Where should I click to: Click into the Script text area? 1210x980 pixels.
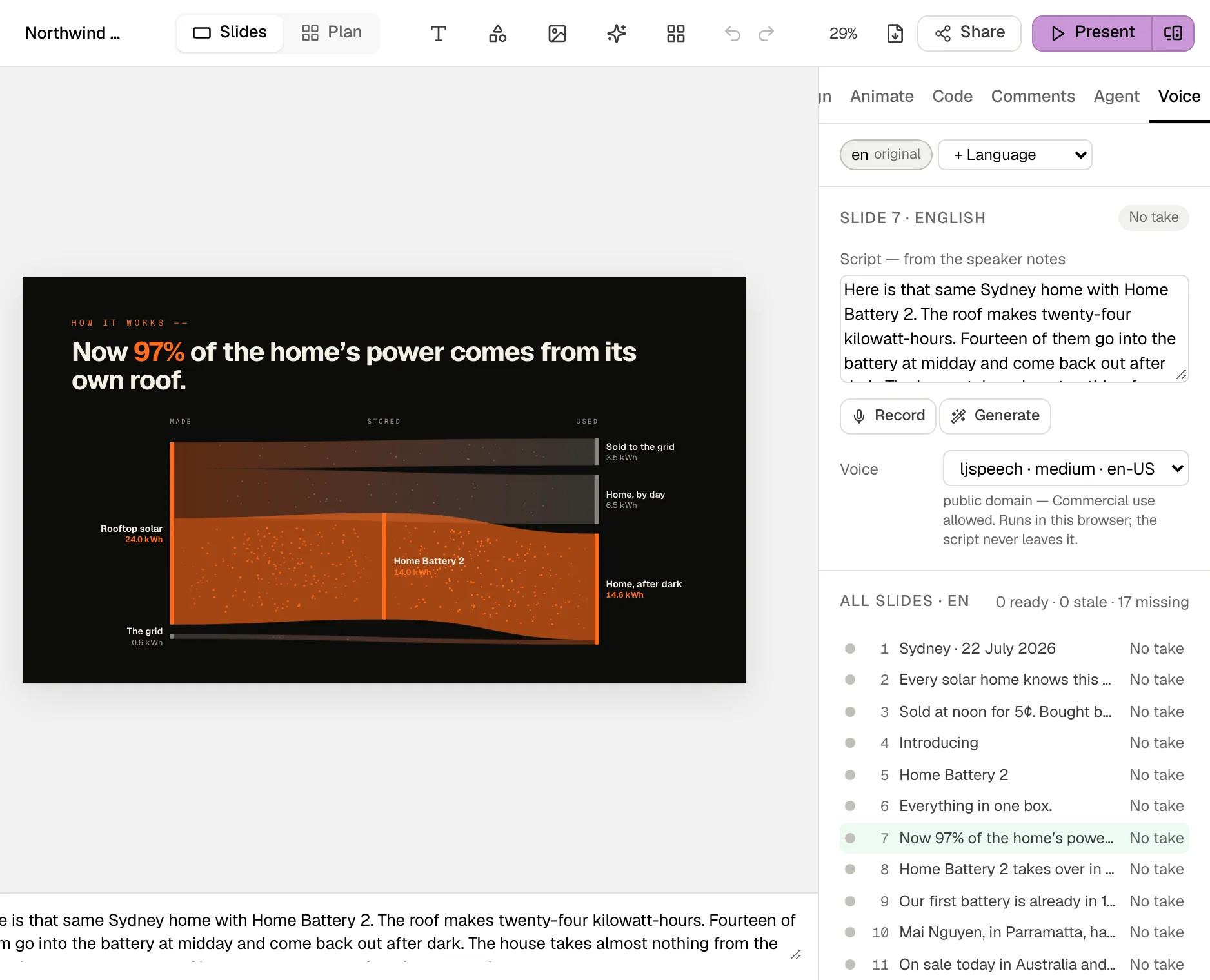[1014, 329]
